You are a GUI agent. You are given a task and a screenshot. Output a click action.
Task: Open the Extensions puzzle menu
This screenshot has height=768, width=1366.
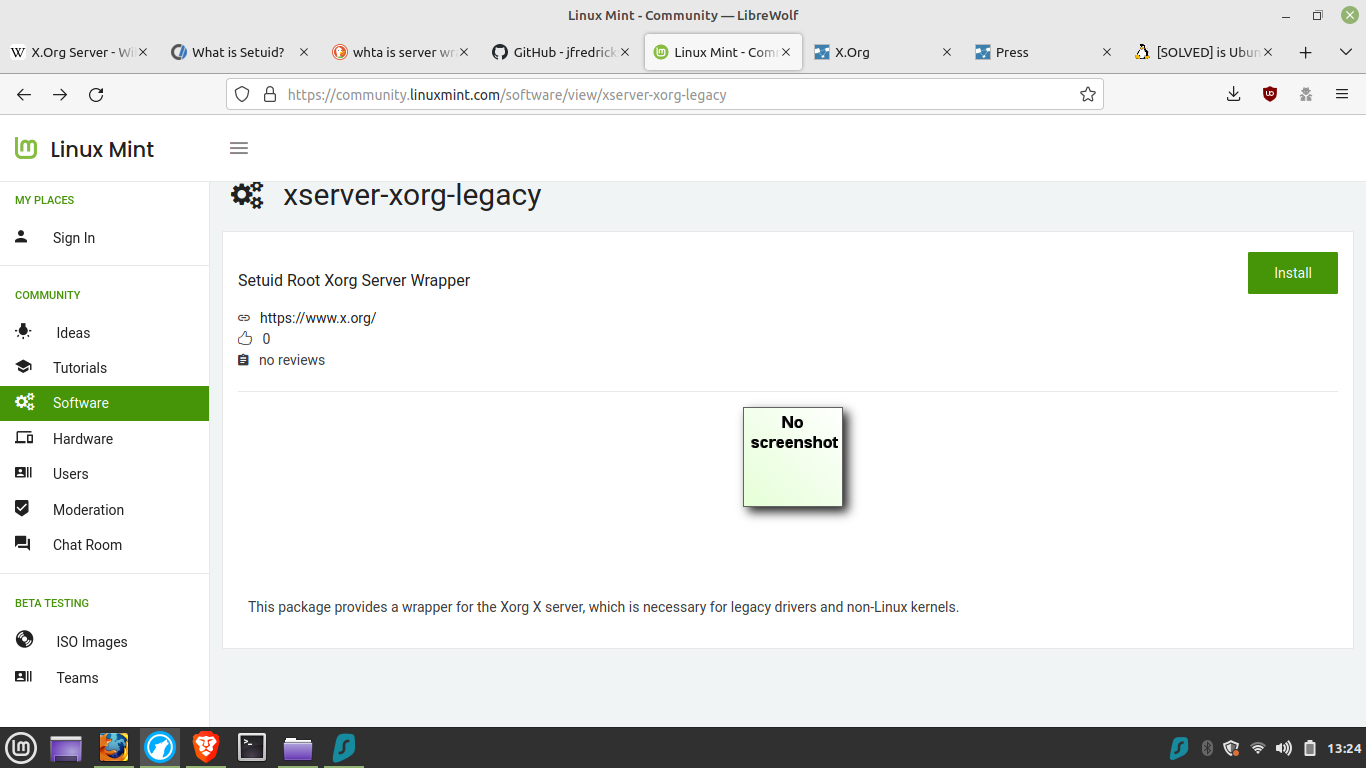point(1306,94)
